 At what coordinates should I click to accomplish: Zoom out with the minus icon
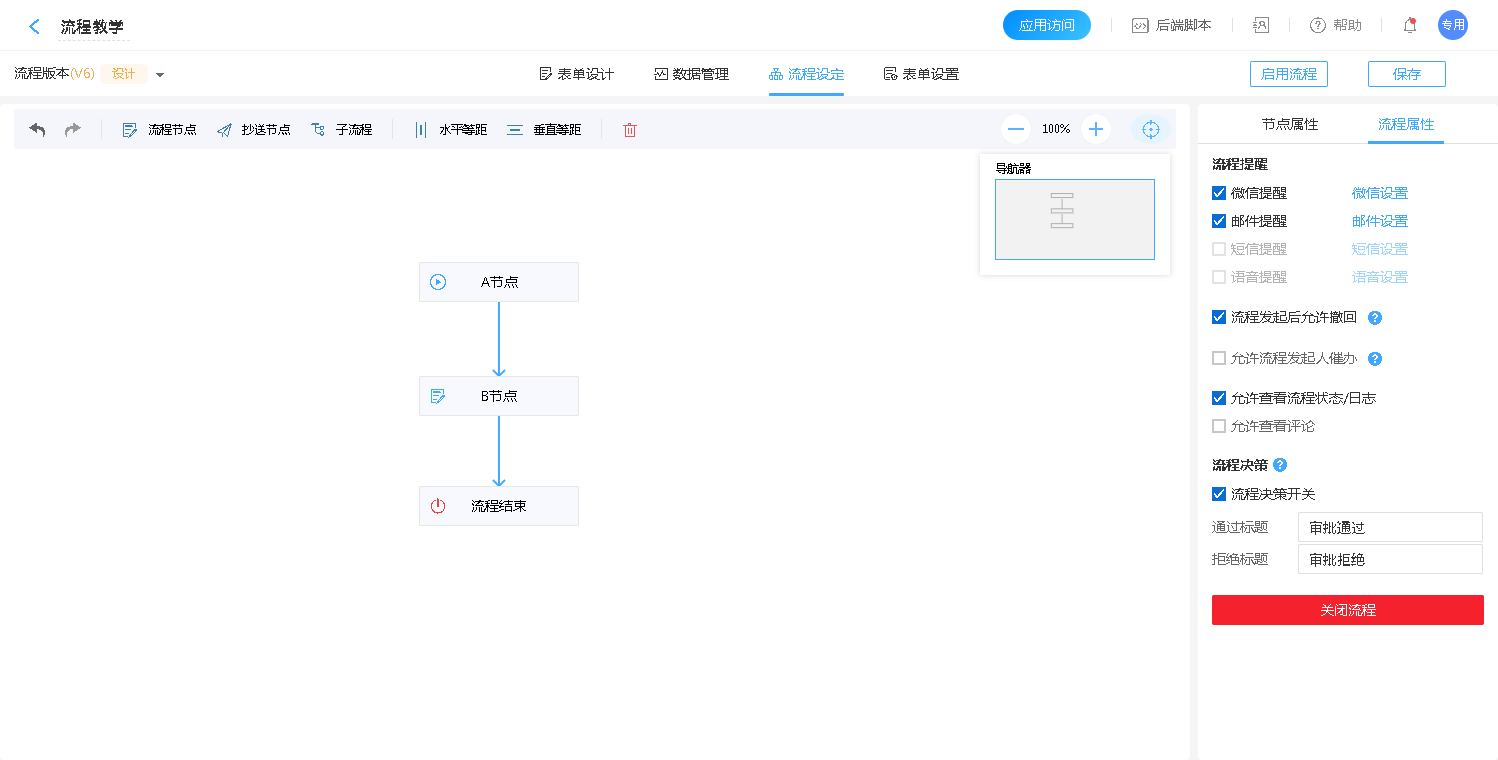(1016, 129)
